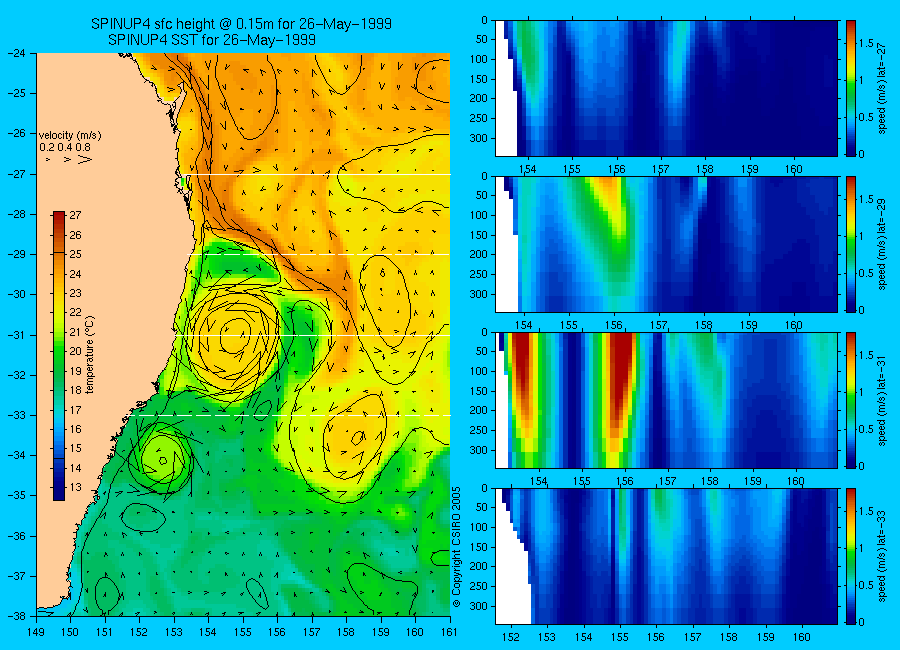Viewport: 900px width, 650px height.
Task: Click the '155' longitude label under the SST map
Action: pos(243,632)
